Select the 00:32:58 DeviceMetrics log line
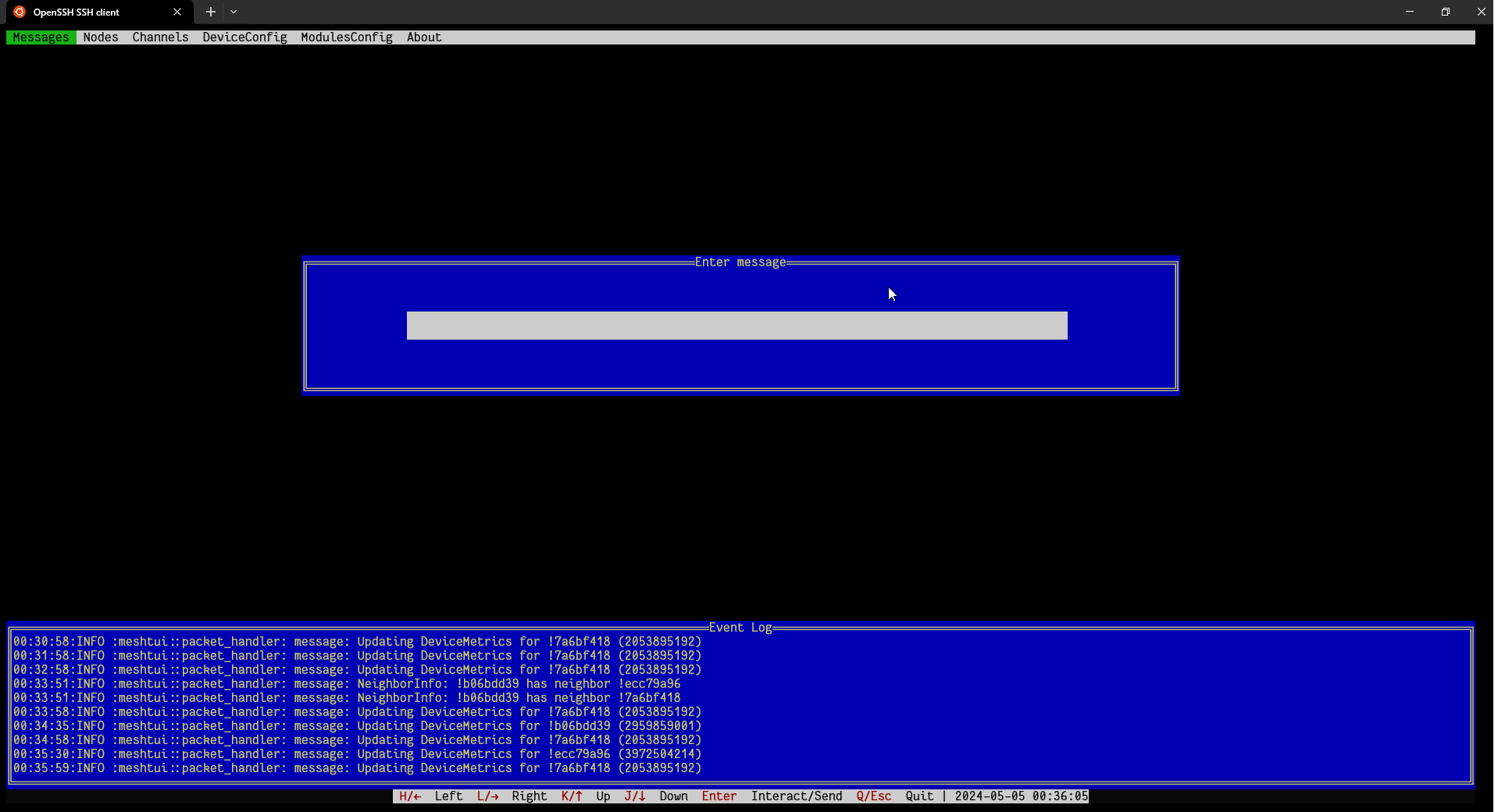Viewport: 1498px width, 812px height. click(x=357, y=670)
